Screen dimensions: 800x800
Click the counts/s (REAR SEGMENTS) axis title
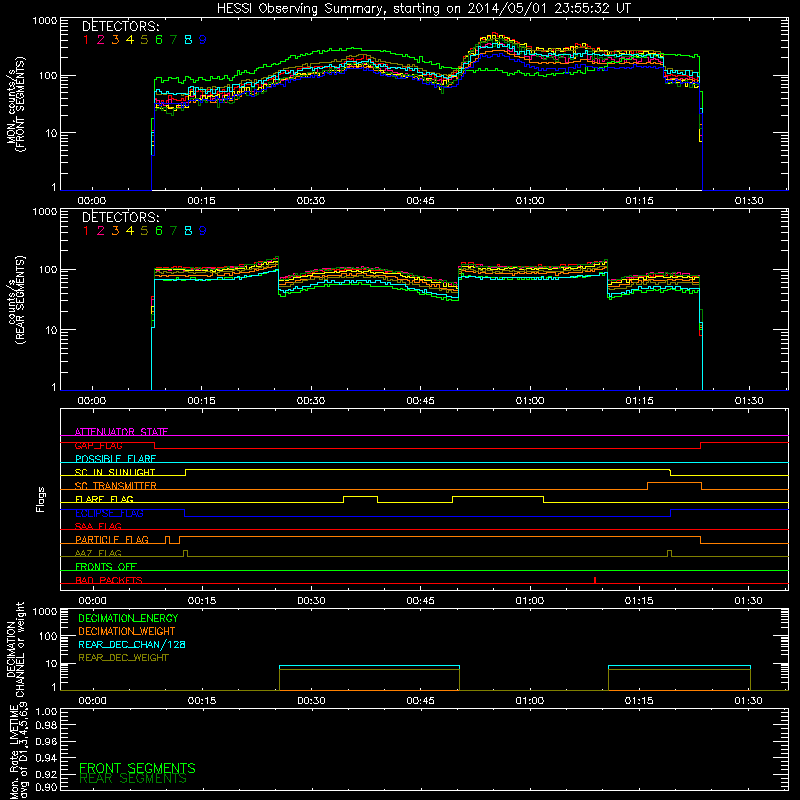(15, 300)
